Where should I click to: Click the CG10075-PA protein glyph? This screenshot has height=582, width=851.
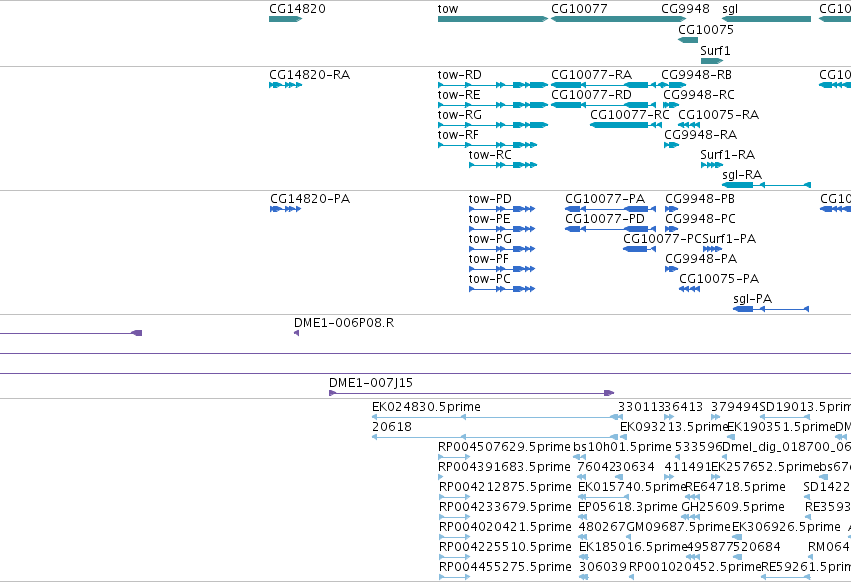click(689, 289)
